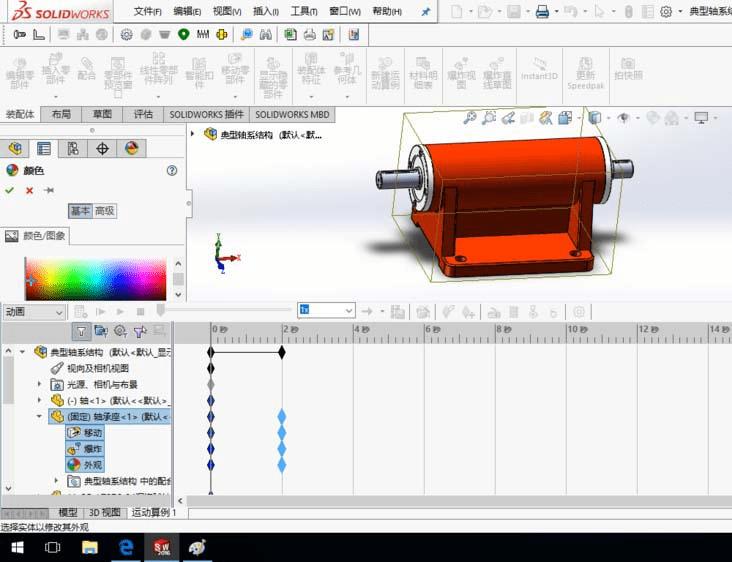Viewport: 732px width, 562px height.
Task: Select 基本 mode toggle
Action: pos(80,211)
